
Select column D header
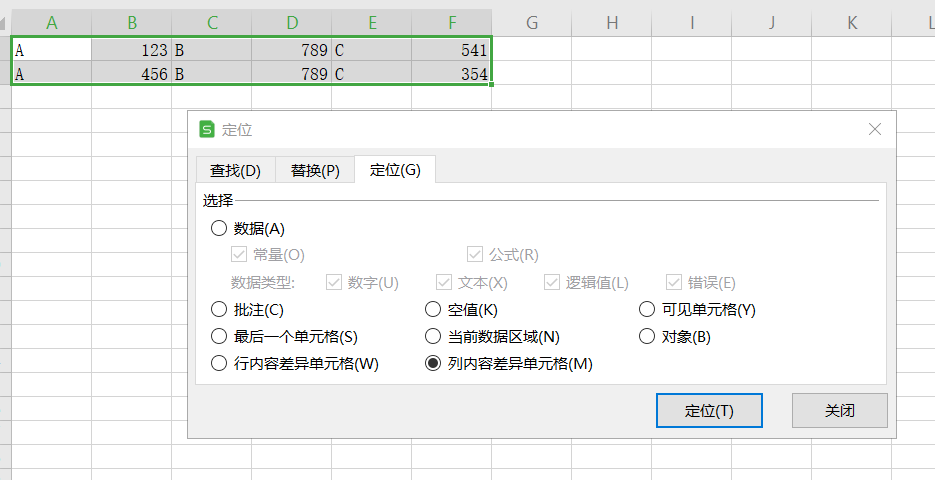coord(292,23)
